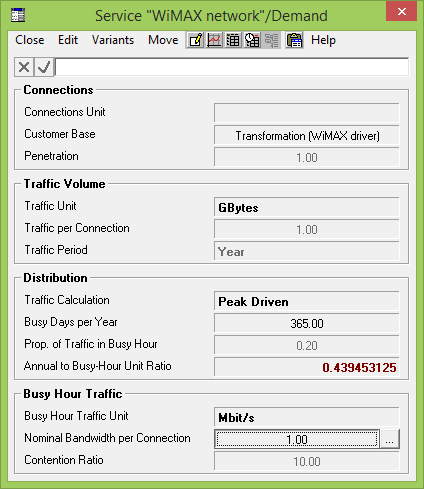Click the 'Penetration' label
Screen dimensions: 424x489
pyautogui.click(x=51, y=156)
